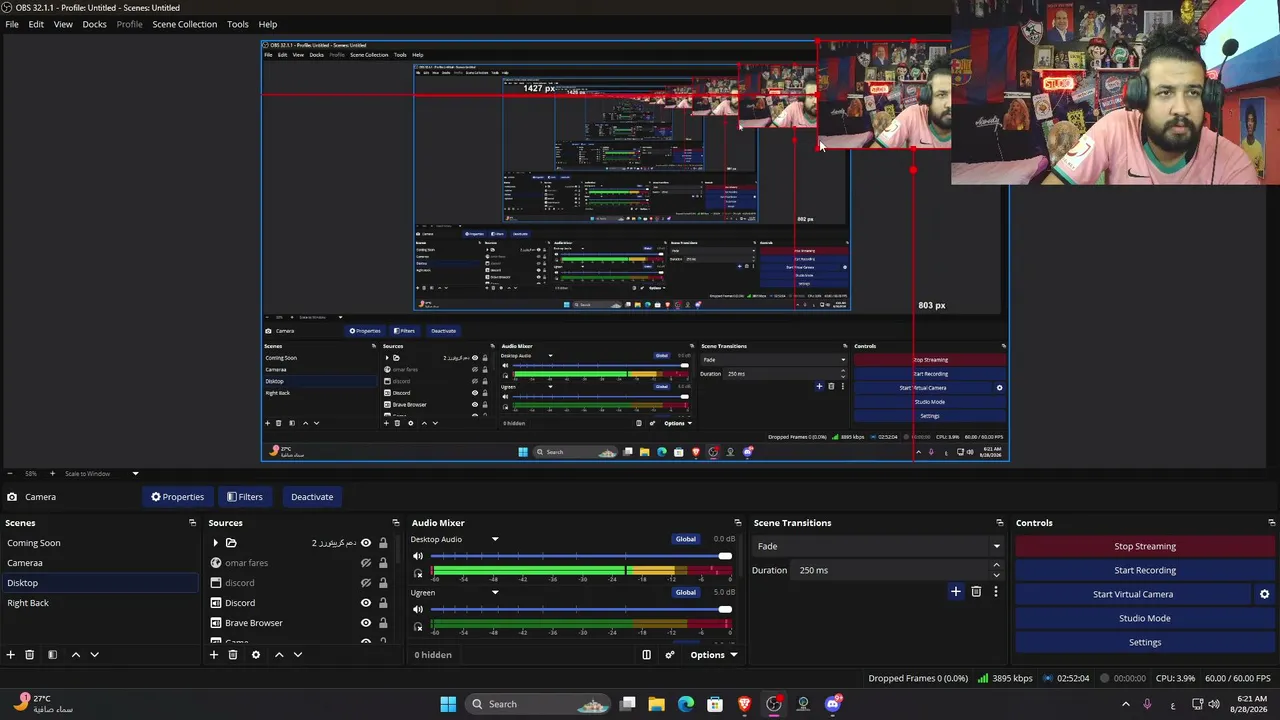Viewport: 1280px width, 720px height.
Task: Mute Desktop Audio speaker icon
Action: click(418, 556)
